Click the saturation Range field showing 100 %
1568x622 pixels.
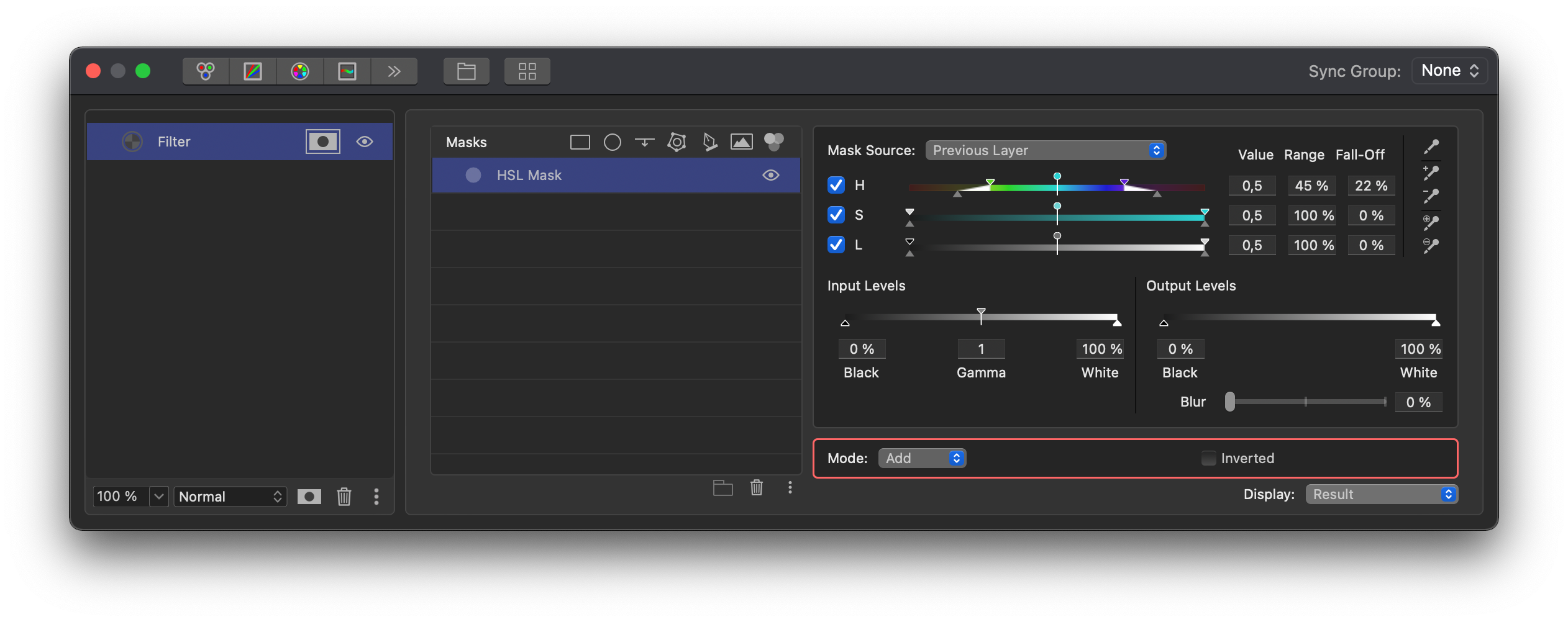click(x=1311, y=216)
